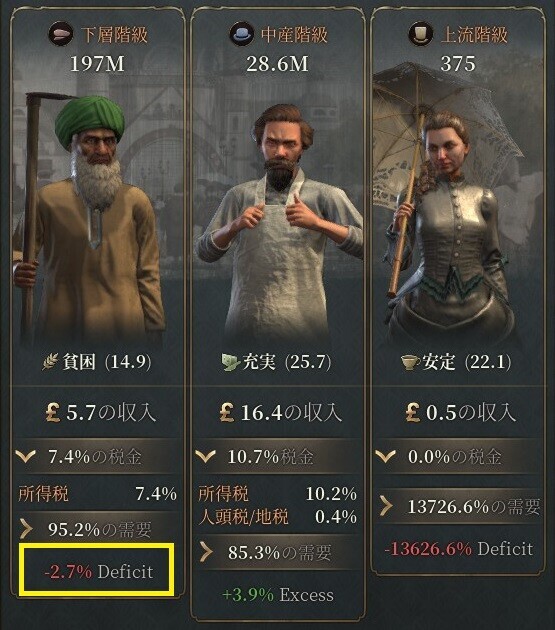Collapse the 10.7%税金 section
The height and width of the screenshot is (630, 555).
coord(278,456)
